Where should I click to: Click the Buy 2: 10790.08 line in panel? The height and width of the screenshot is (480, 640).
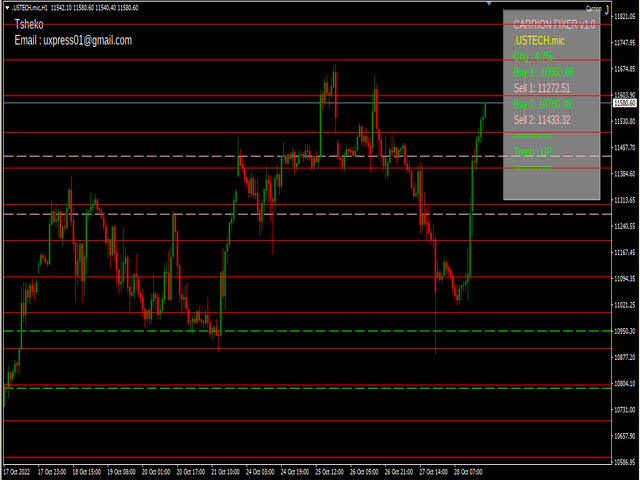(542, 104)
